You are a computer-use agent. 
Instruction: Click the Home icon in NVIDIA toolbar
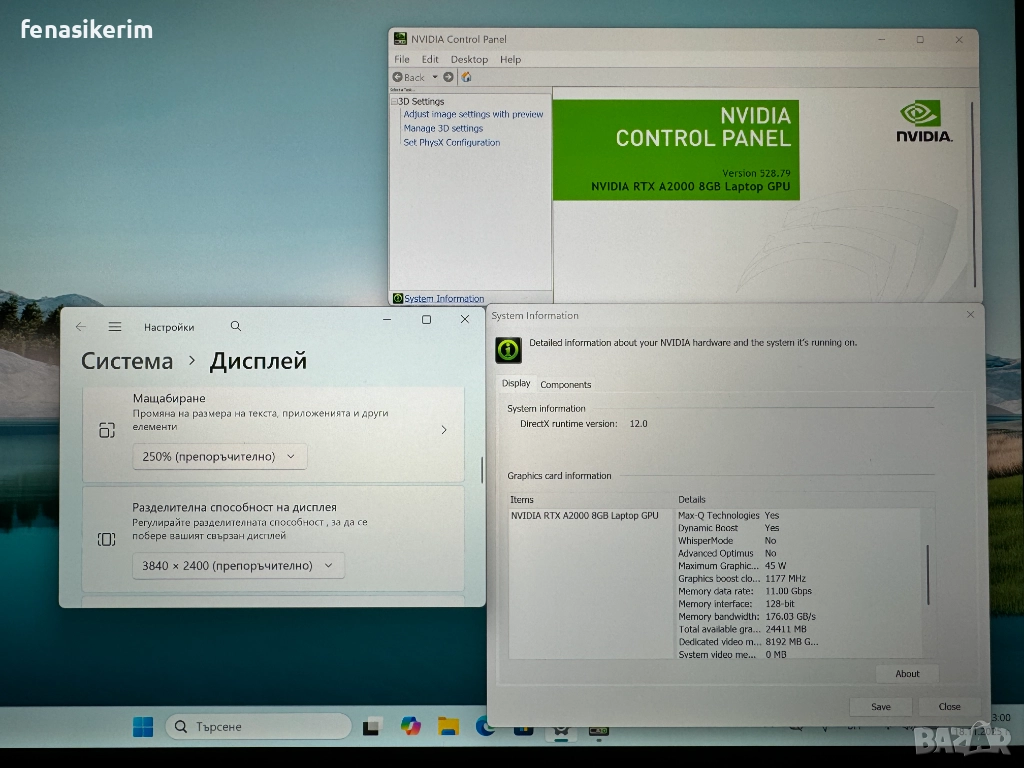(466, 77)
